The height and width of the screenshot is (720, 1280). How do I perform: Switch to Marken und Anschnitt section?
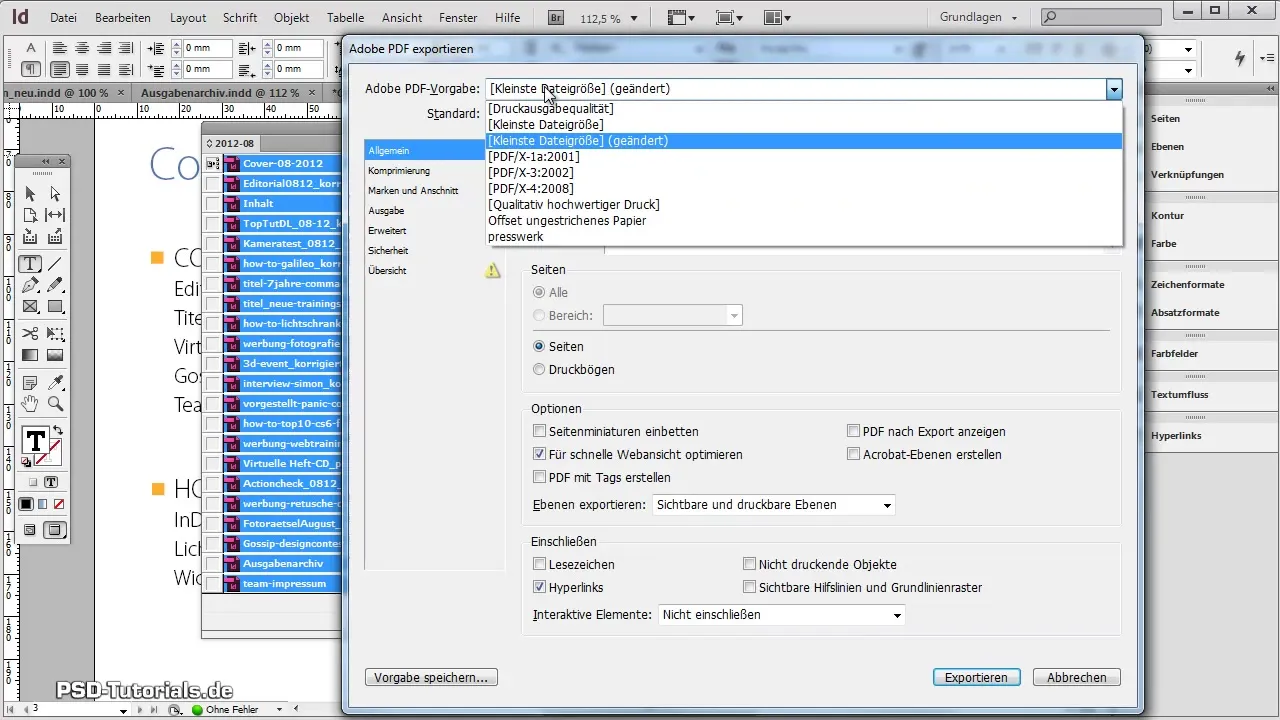pos(413,190)
